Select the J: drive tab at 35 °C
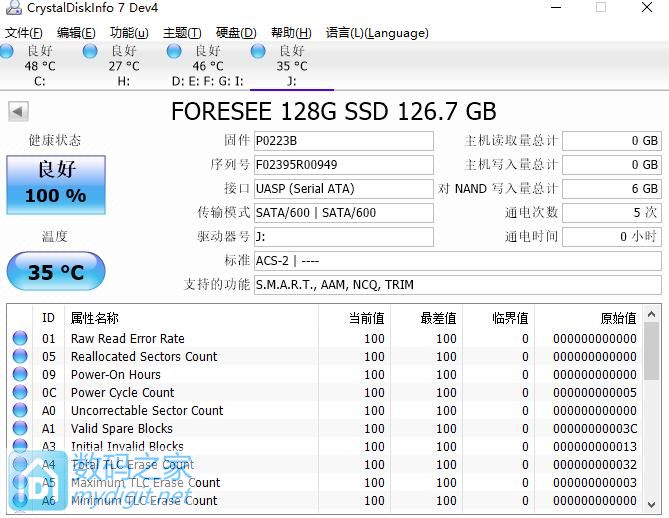669x518 pixels. tap(292, 65)
